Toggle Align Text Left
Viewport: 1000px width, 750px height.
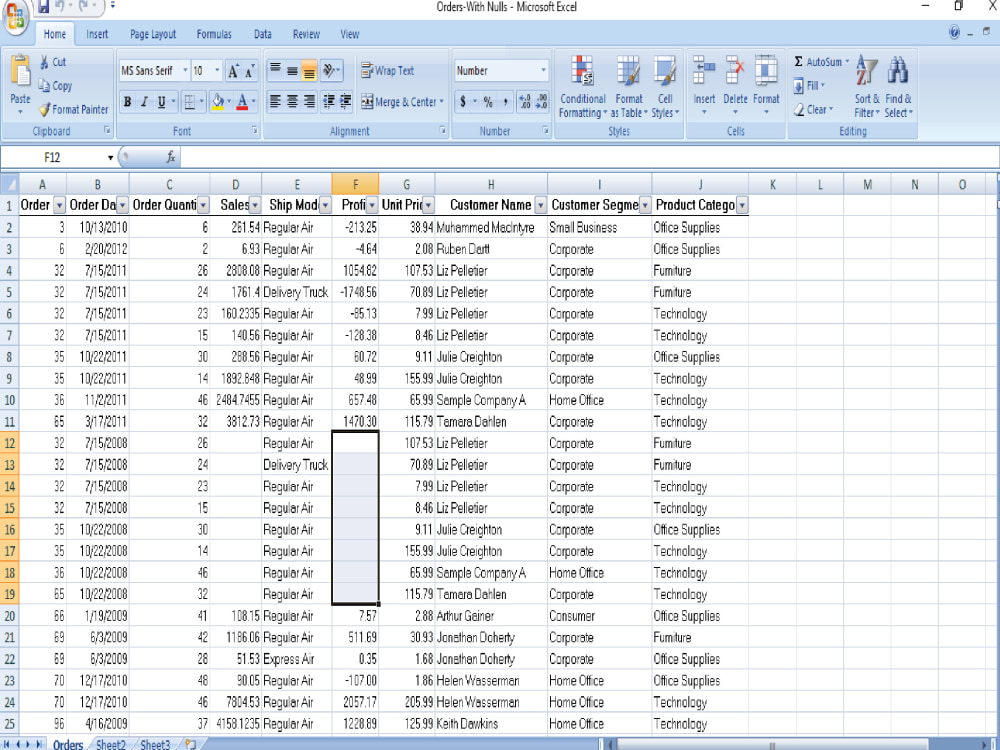276,101
